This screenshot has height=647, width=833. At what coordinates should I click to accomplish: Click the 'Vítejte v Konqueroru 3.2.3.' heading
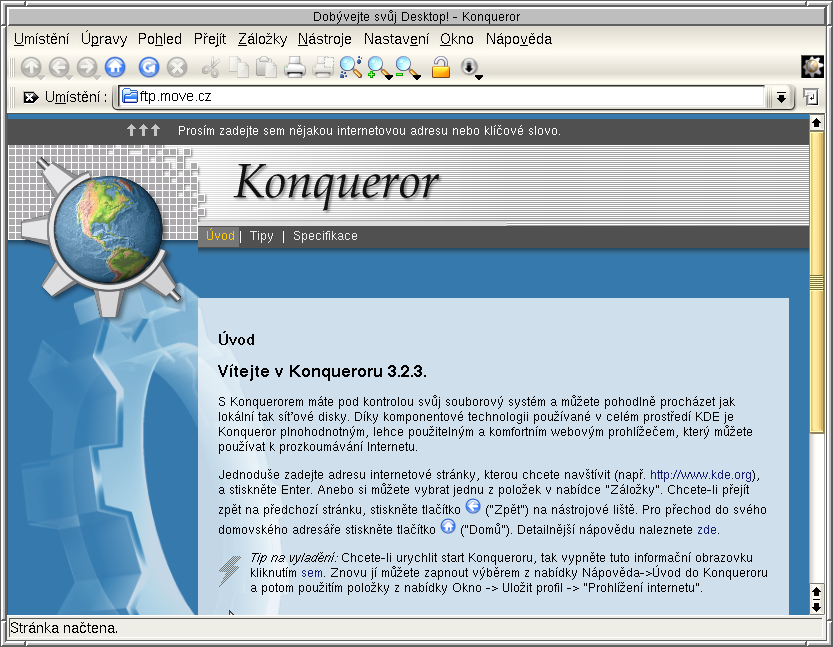[322, 371]
